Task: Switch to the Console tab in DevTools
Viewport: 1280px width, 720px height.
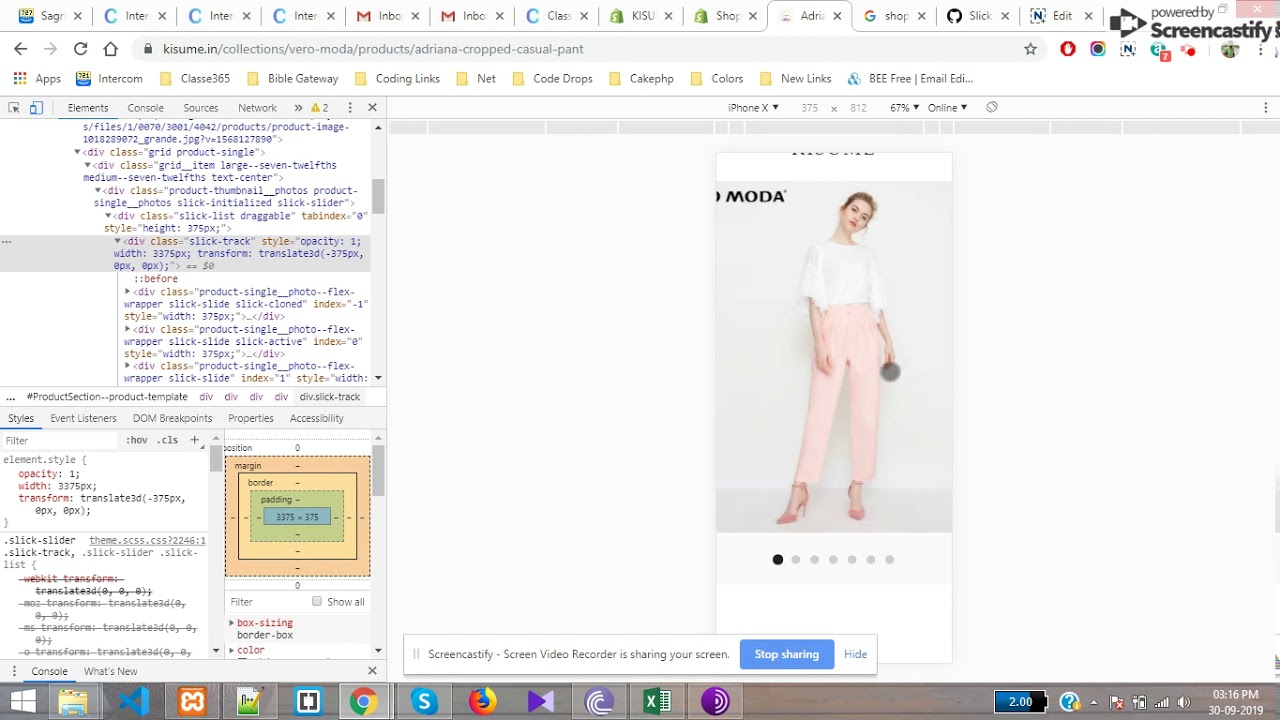Action: coord(145,107)
